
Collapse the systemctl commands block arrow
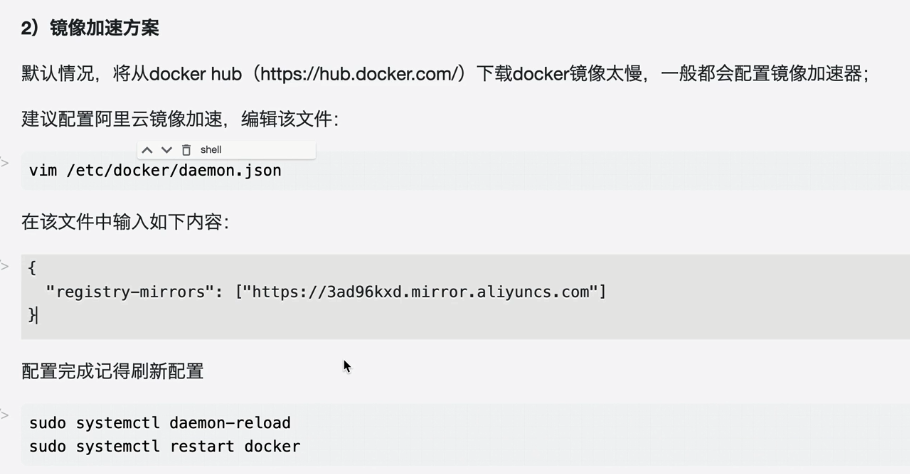click(5, 414)
